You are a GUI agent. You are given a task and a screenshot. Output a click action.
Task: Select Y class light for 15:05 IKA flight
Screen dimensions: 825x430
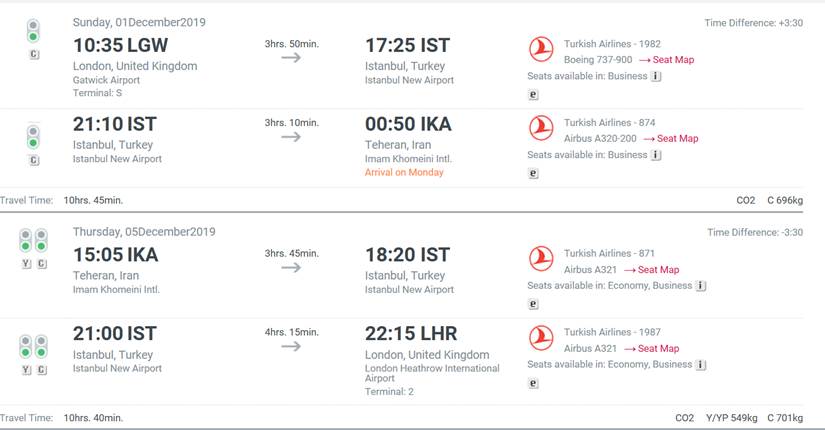pos(25,241)
